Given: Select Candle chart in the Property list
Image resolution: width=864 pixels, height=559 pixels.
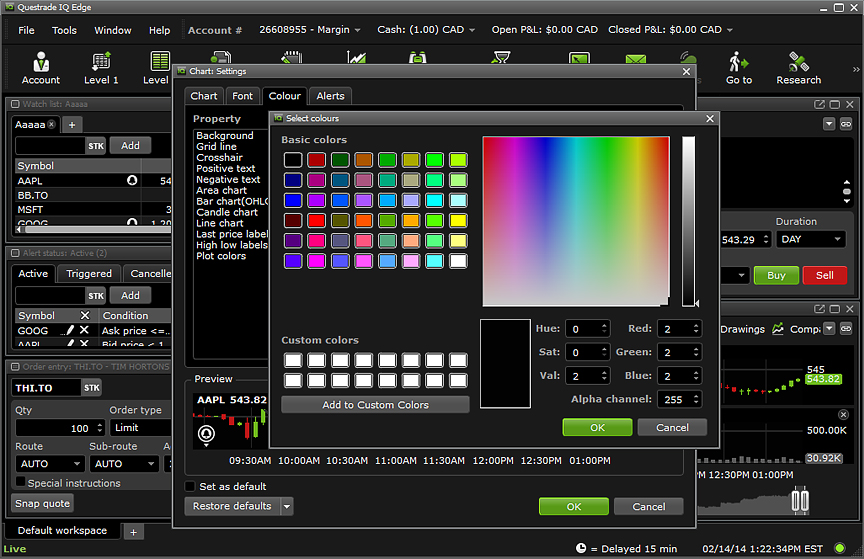Looking at the screenshot, I should click(226, 212).
